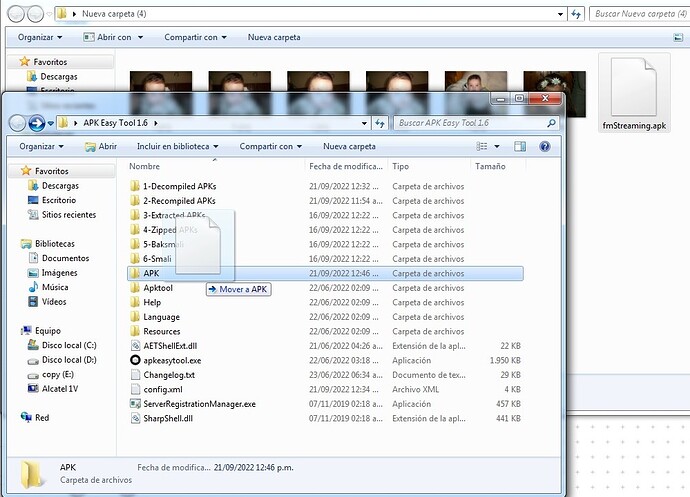Click the back navigation arrow
This screenshot has width=690, height=497.
[18, 123]
